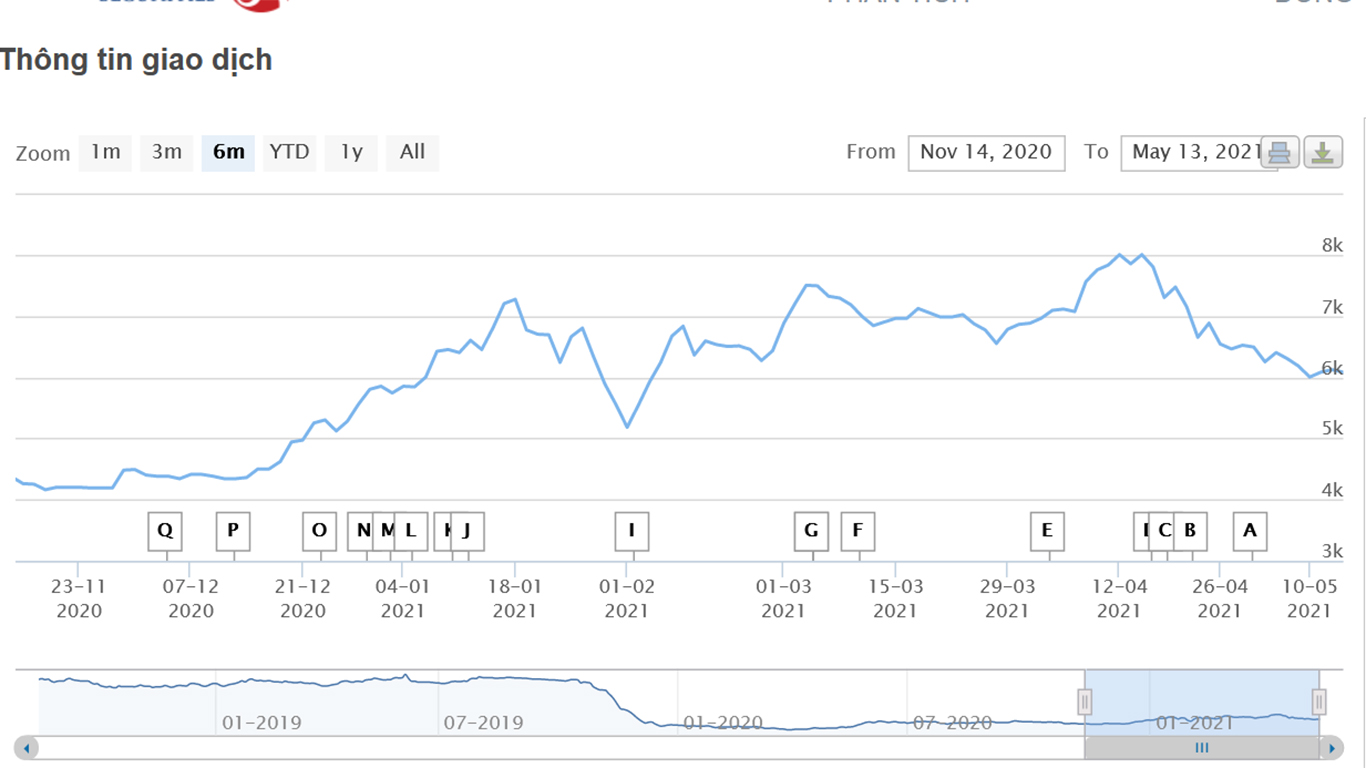
Task: Click the scrollbar right arrow button
Action: tap(1330, 748)
